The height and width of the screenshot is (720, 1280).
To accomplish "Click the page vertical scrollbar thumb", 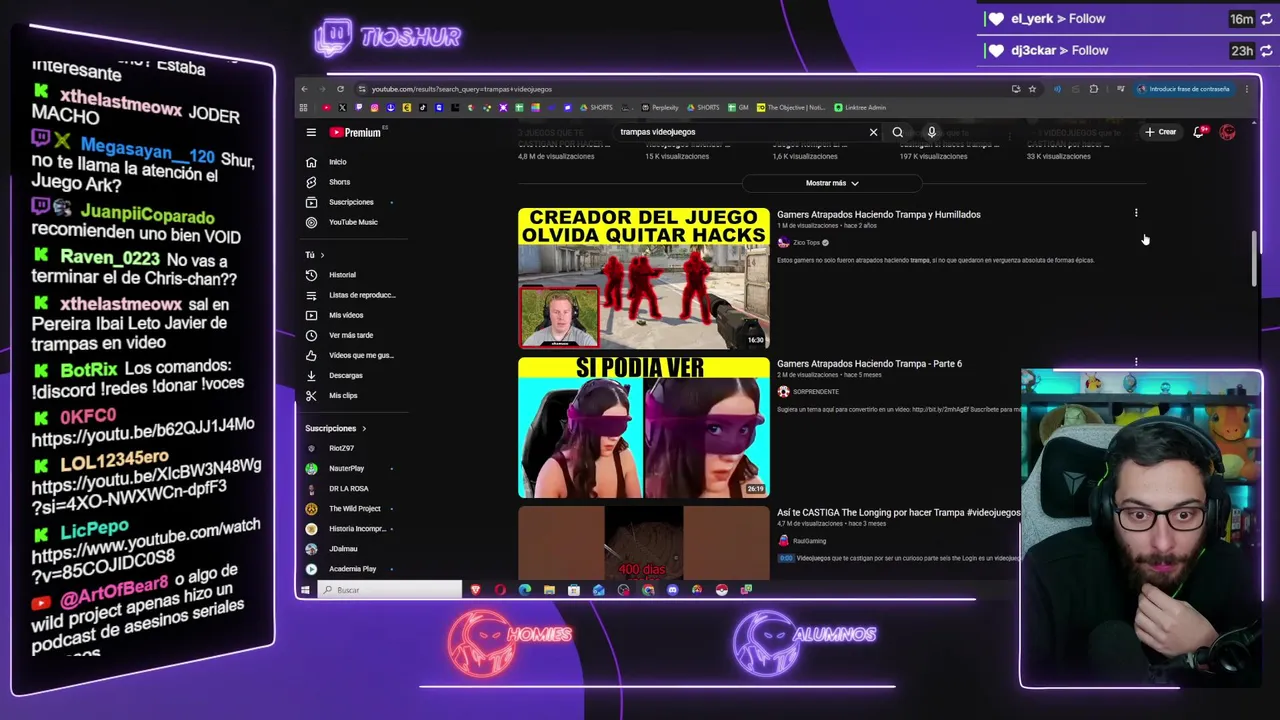I will point(1255,259).
